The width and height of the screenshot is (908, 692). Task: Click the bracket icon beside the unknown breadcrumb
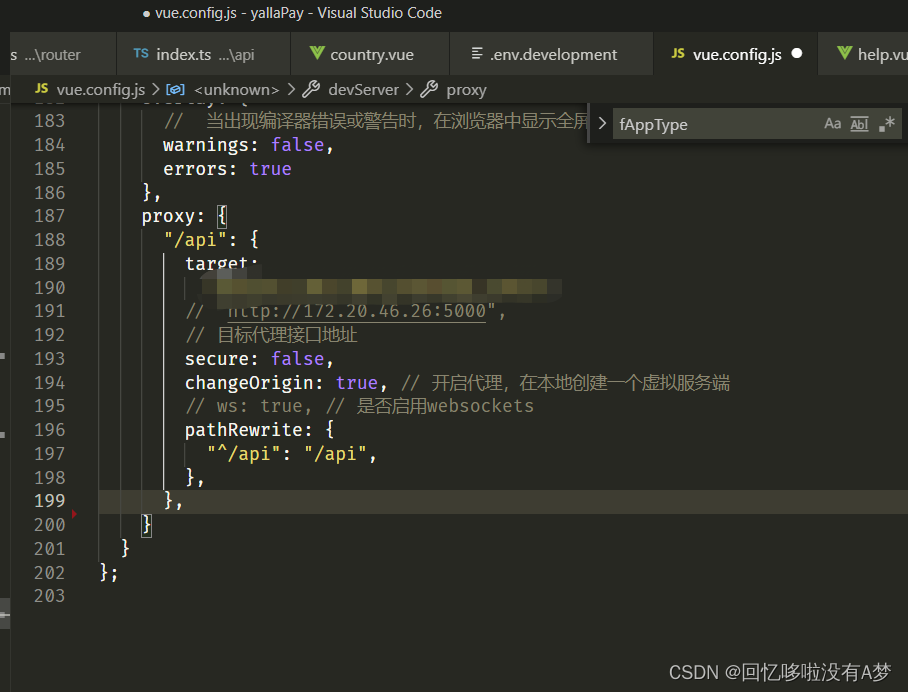(x=175, y=89)
